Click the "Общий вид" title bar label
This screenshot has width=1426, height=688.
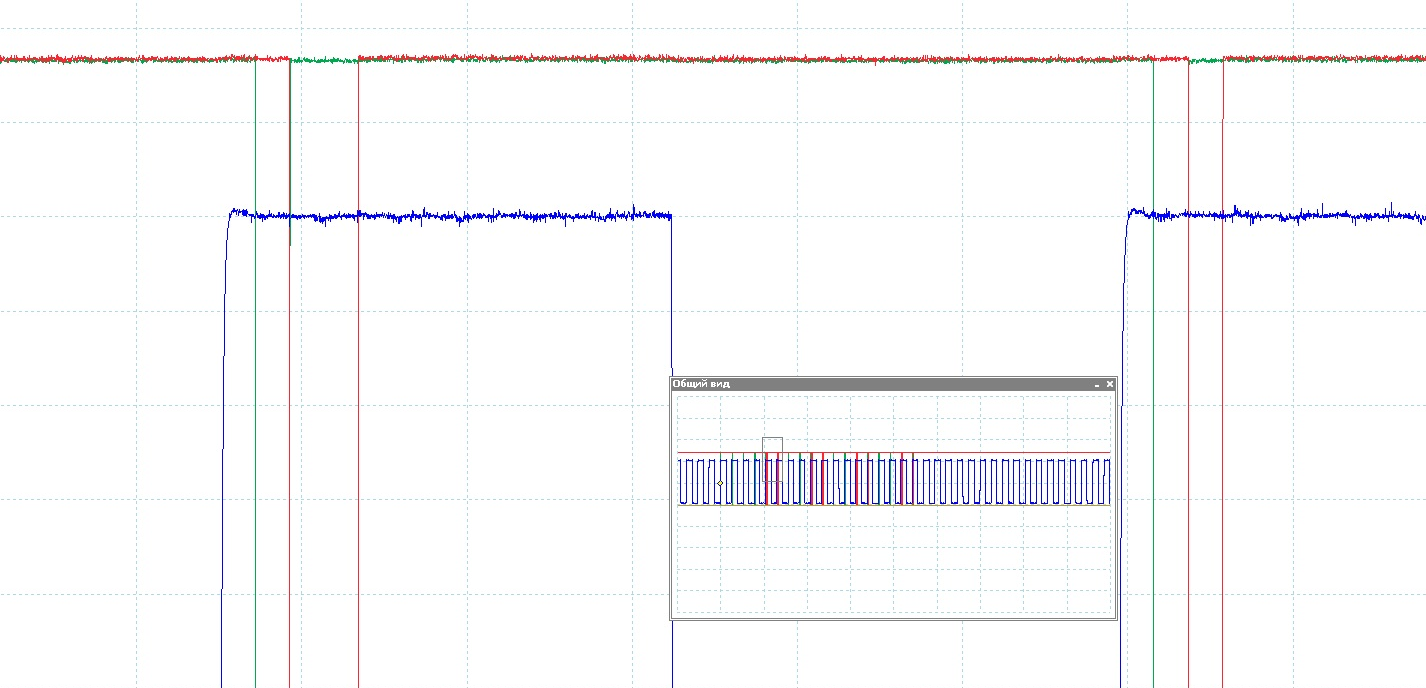[x=701, y=384]
